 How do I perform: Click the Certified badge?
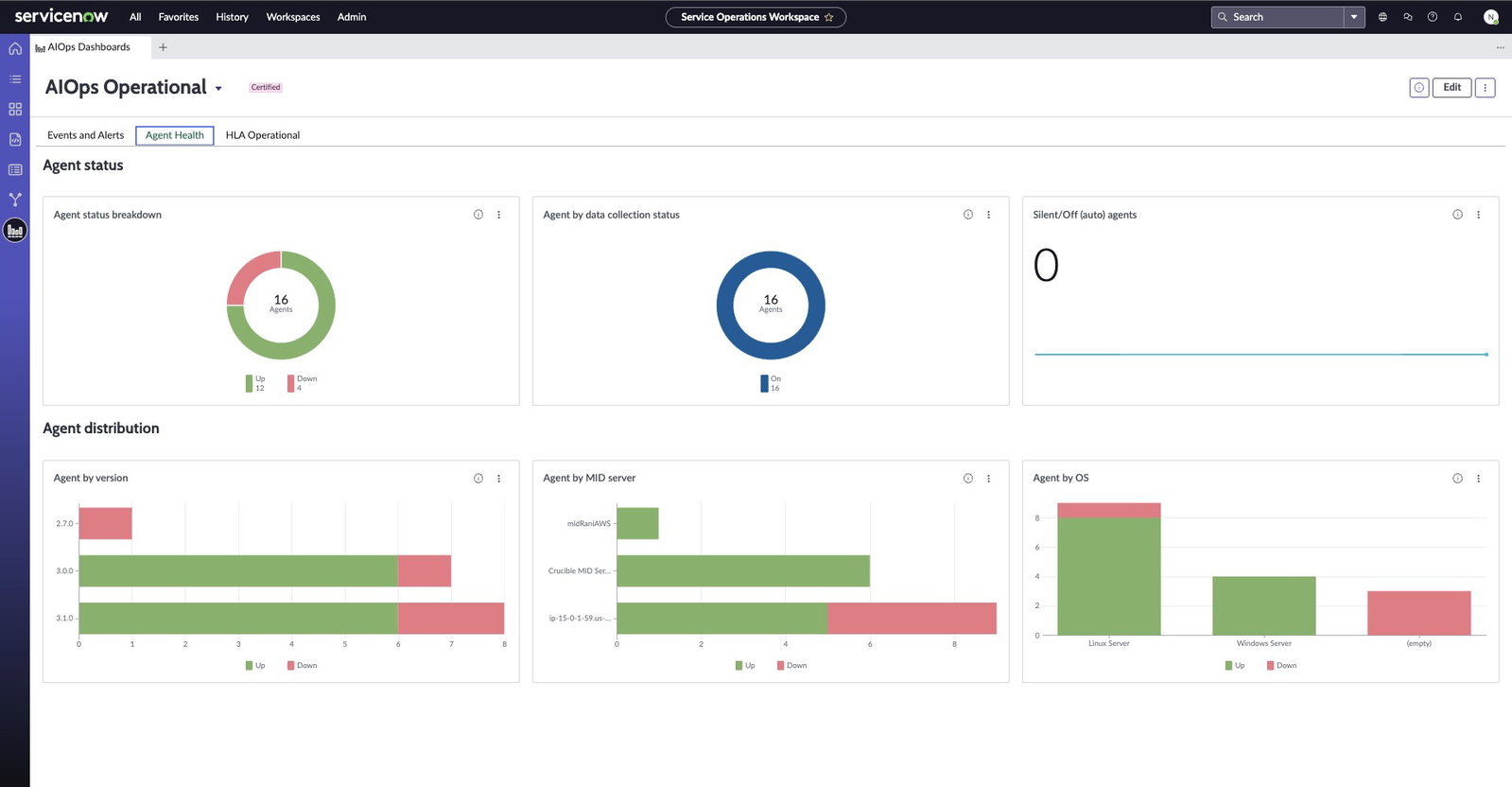[266, 87]
